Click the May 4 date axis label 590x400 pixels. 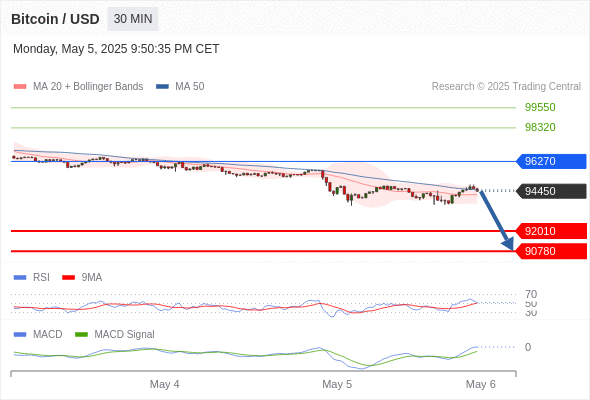pos(164,384)
